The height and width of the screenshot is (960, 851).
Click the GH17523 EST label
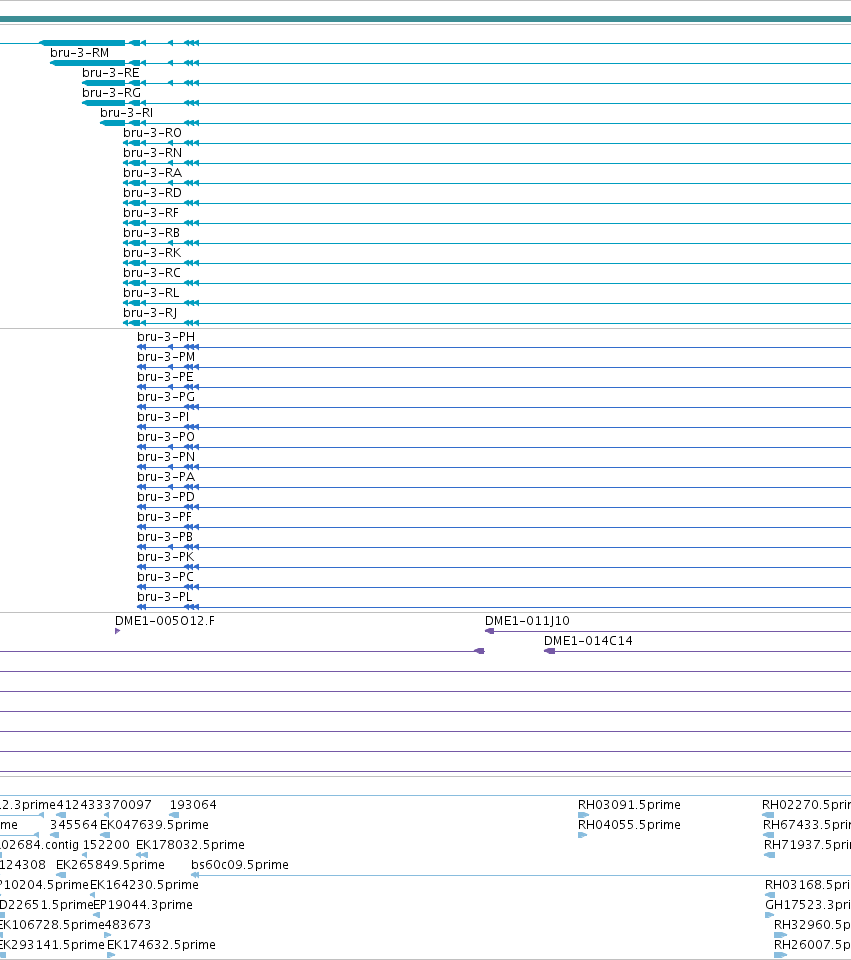[808, 905]
